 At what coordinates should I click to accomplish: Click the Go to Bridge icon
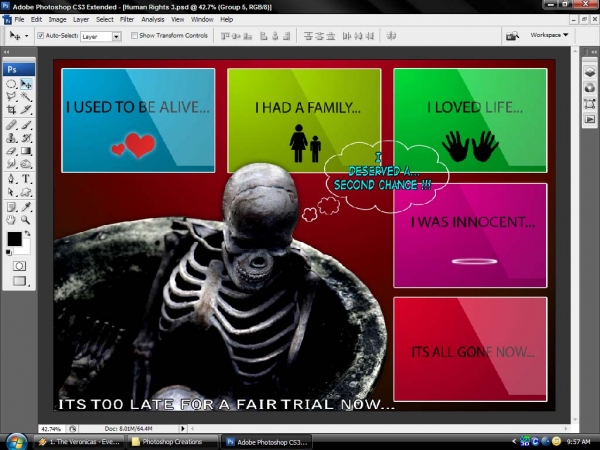coord(512,36)
